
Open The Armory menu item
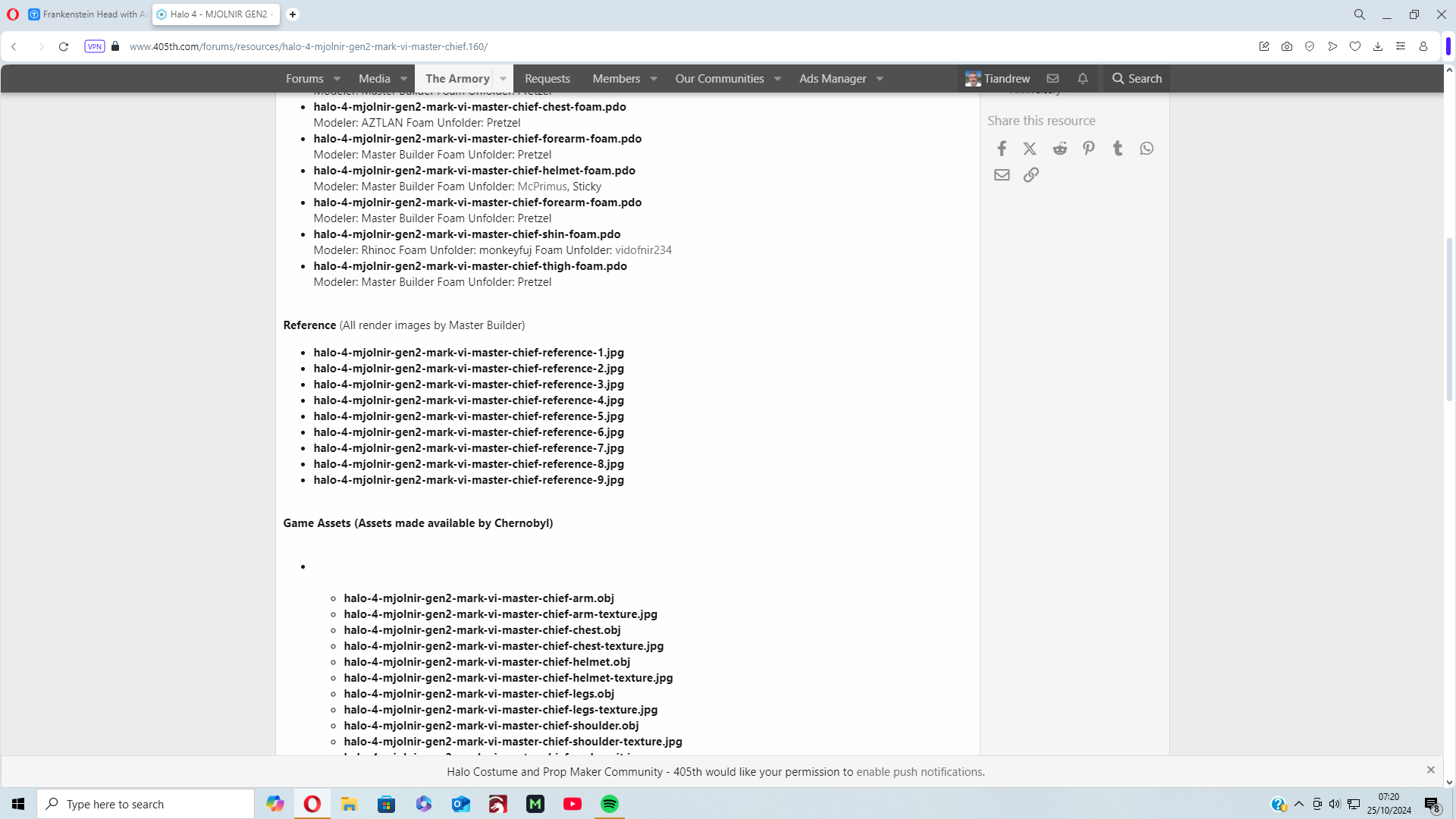click(457, 79)
